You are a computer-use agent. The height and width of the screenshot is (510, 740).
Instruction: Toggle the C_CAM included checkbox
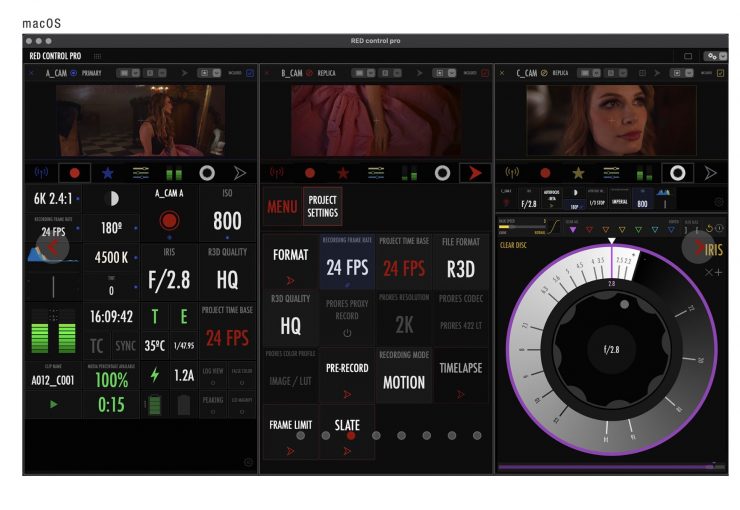721,73
